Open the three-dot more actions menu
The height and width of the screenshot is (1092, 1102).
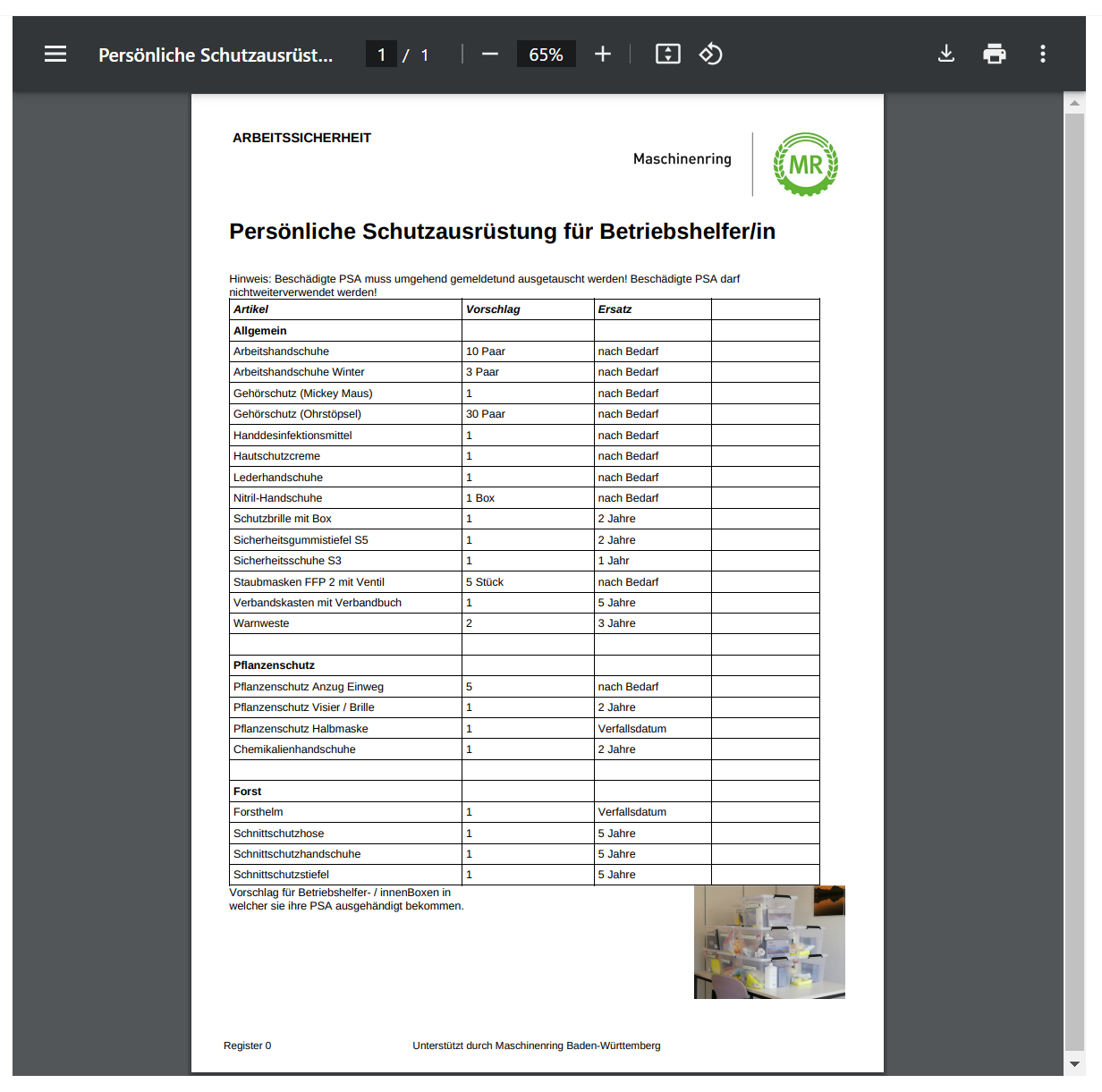(1042, 55)
